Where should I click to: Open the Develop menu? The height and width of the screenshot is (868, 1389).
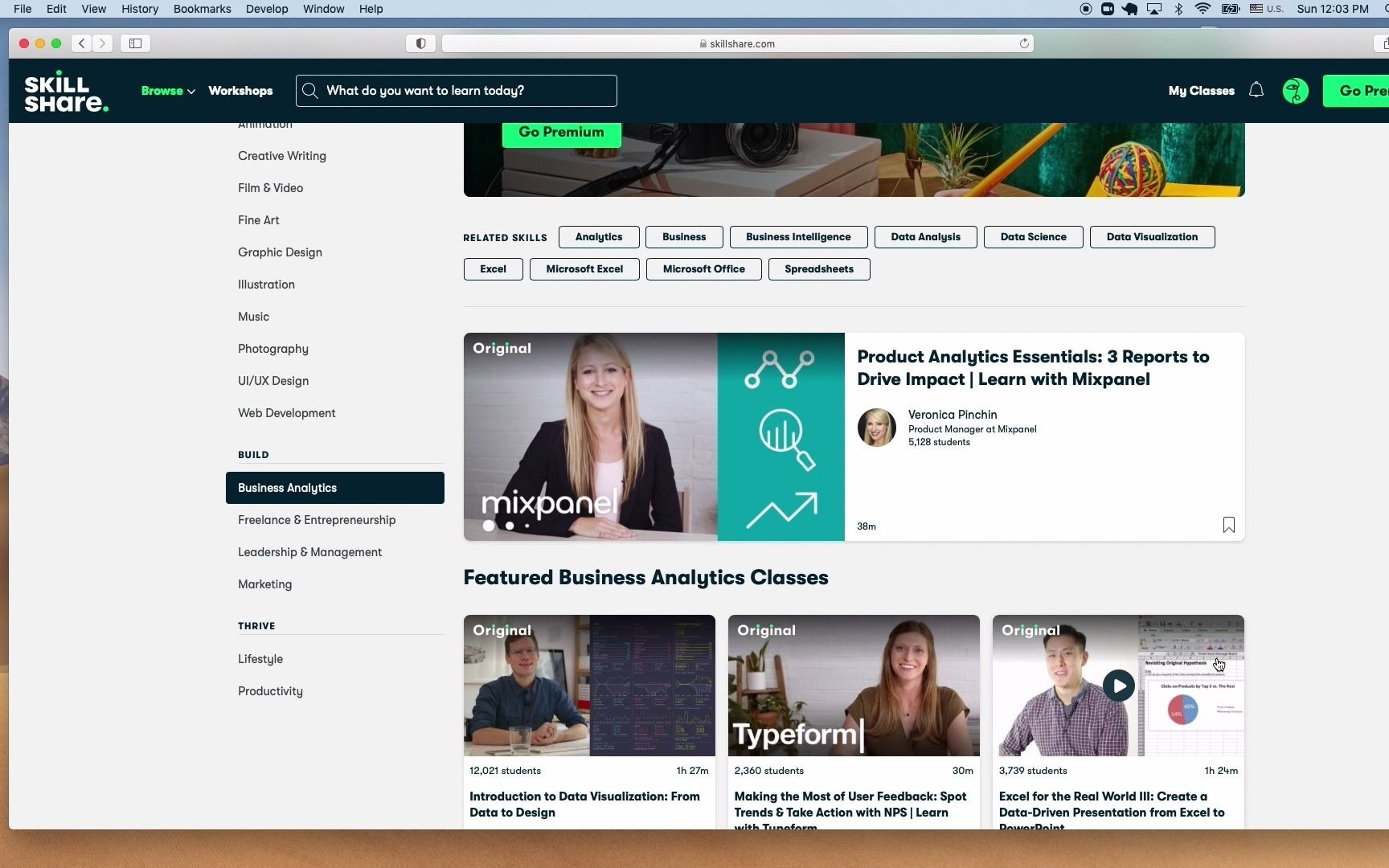point(267,9)
